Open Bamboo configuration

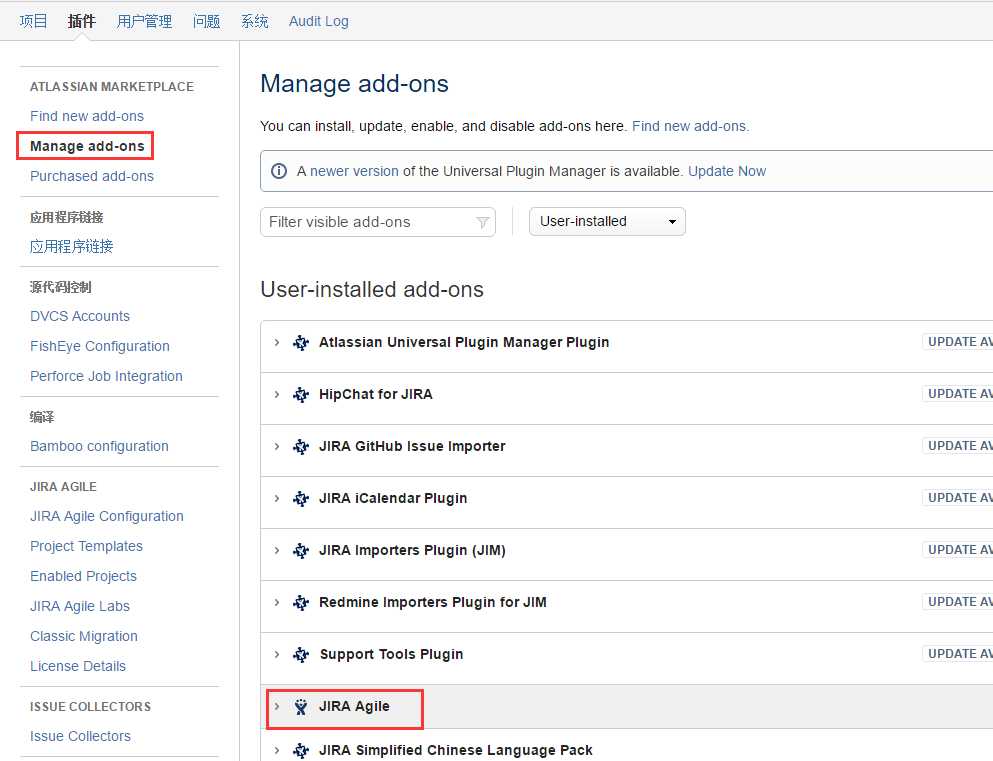99,446
